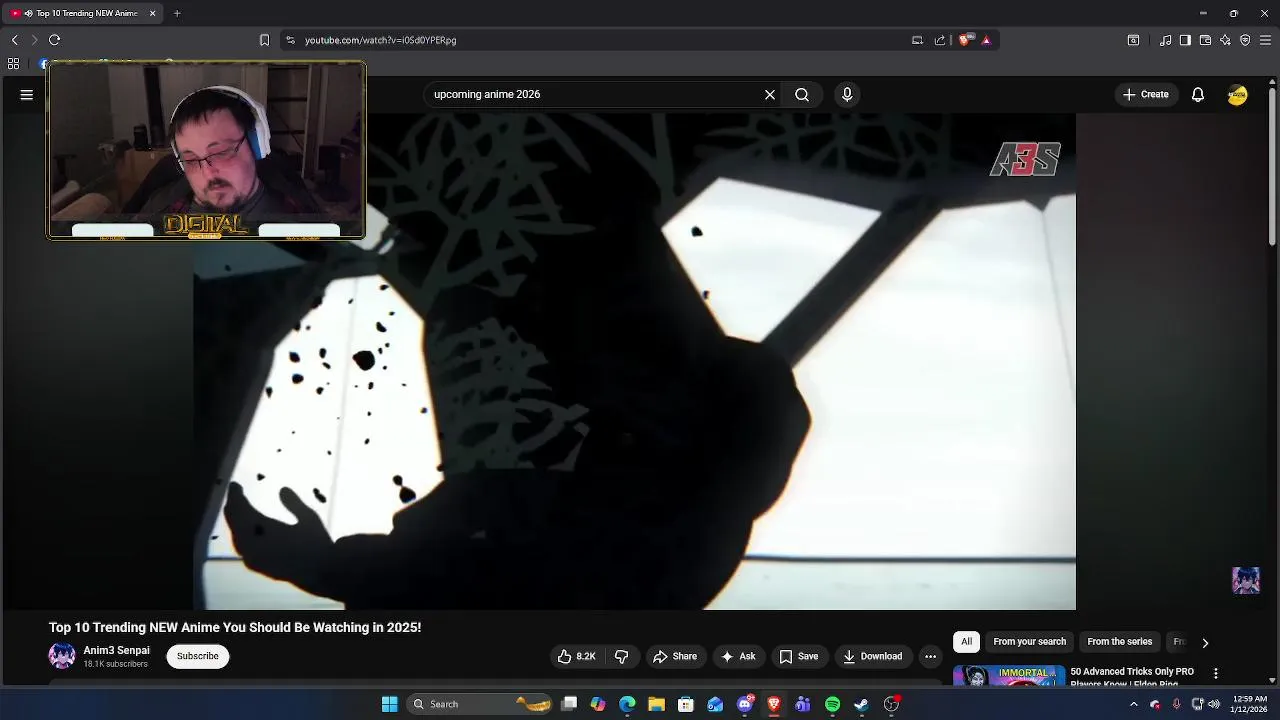The width and height of the screenshot is (1280, 720).
Task: Clear the YouTube search box text
Action: (770, 95)
